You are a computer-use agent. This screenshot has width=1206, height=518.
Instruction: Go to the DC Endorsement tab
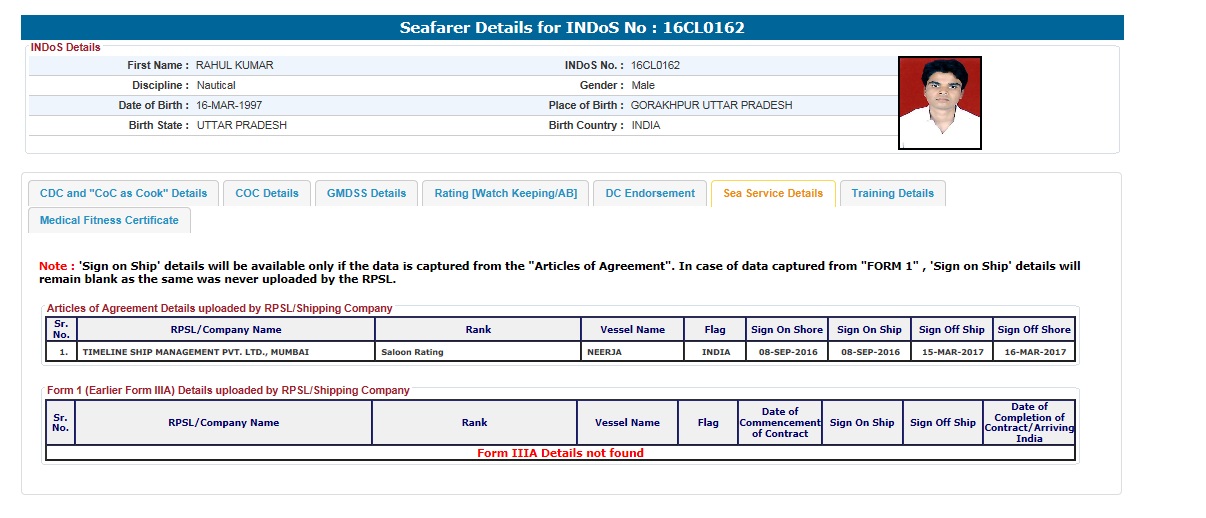coord(650,194)
